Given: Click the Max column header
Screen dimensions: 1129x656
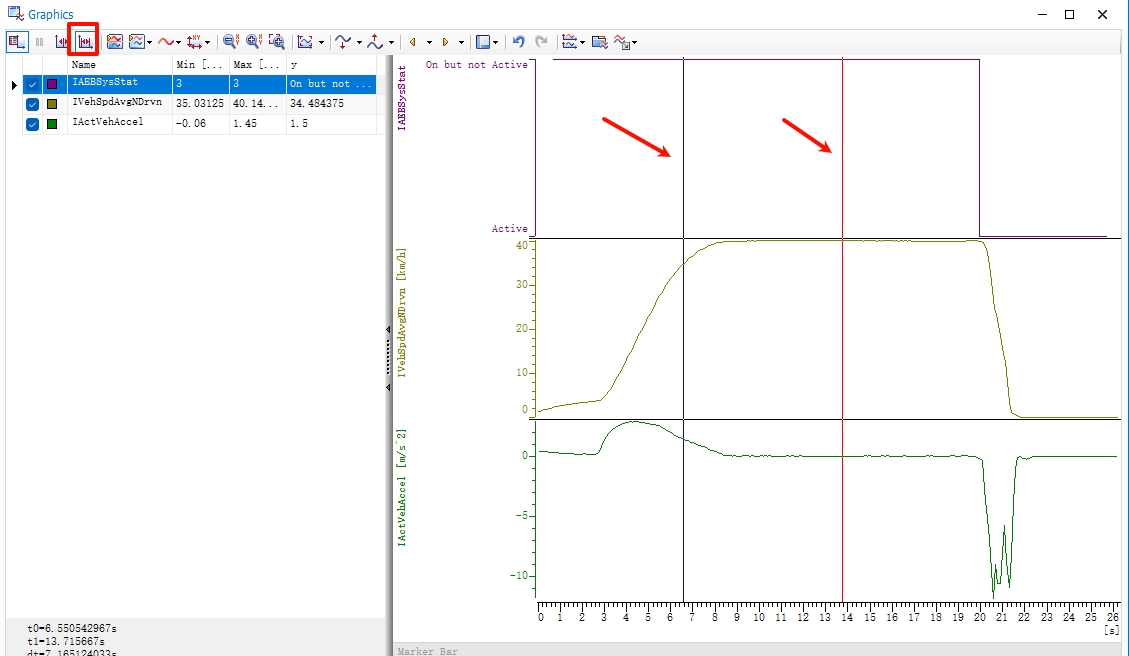Looking at the screenshot, I should pyautogui.click(x=256, y=65).
